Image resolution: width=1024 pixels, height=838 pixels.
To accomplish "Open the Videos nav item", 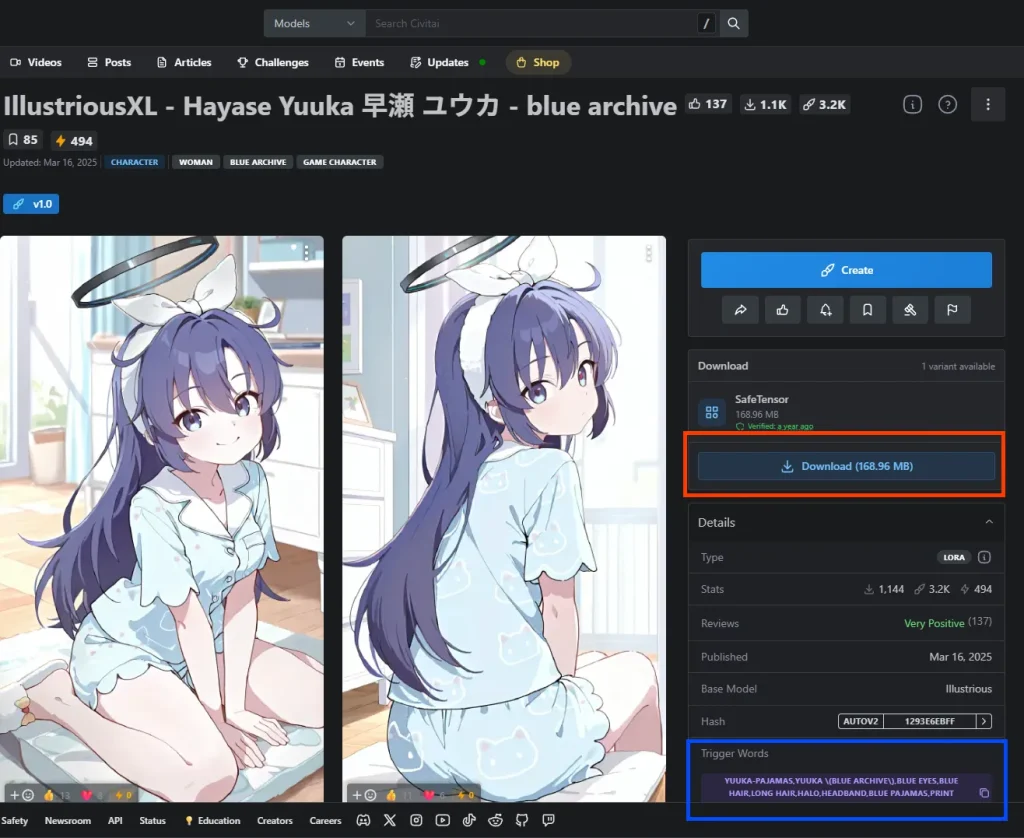I will [x=36, y=63].
